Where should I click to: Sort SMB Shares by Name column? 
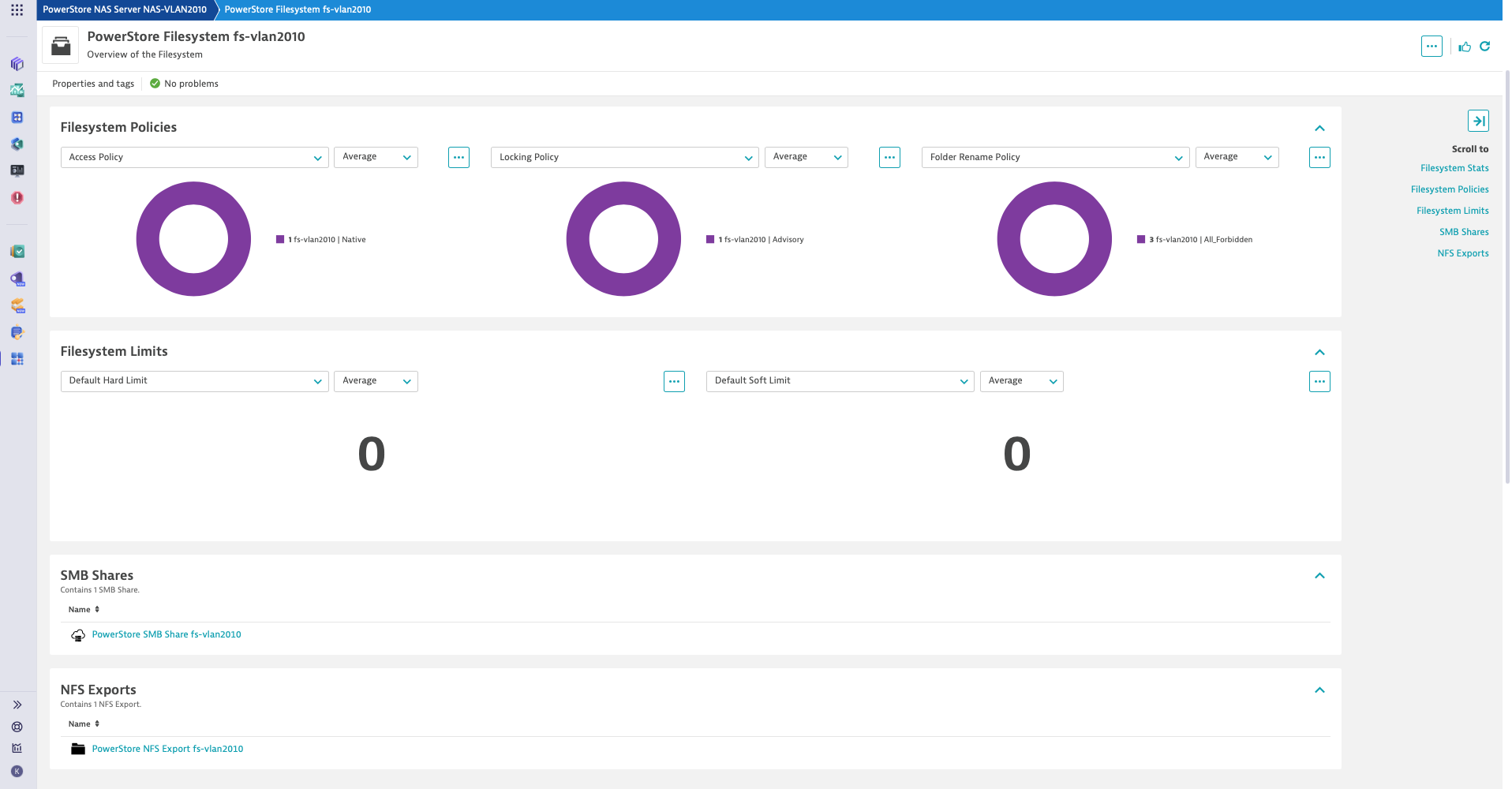point(84,610)
